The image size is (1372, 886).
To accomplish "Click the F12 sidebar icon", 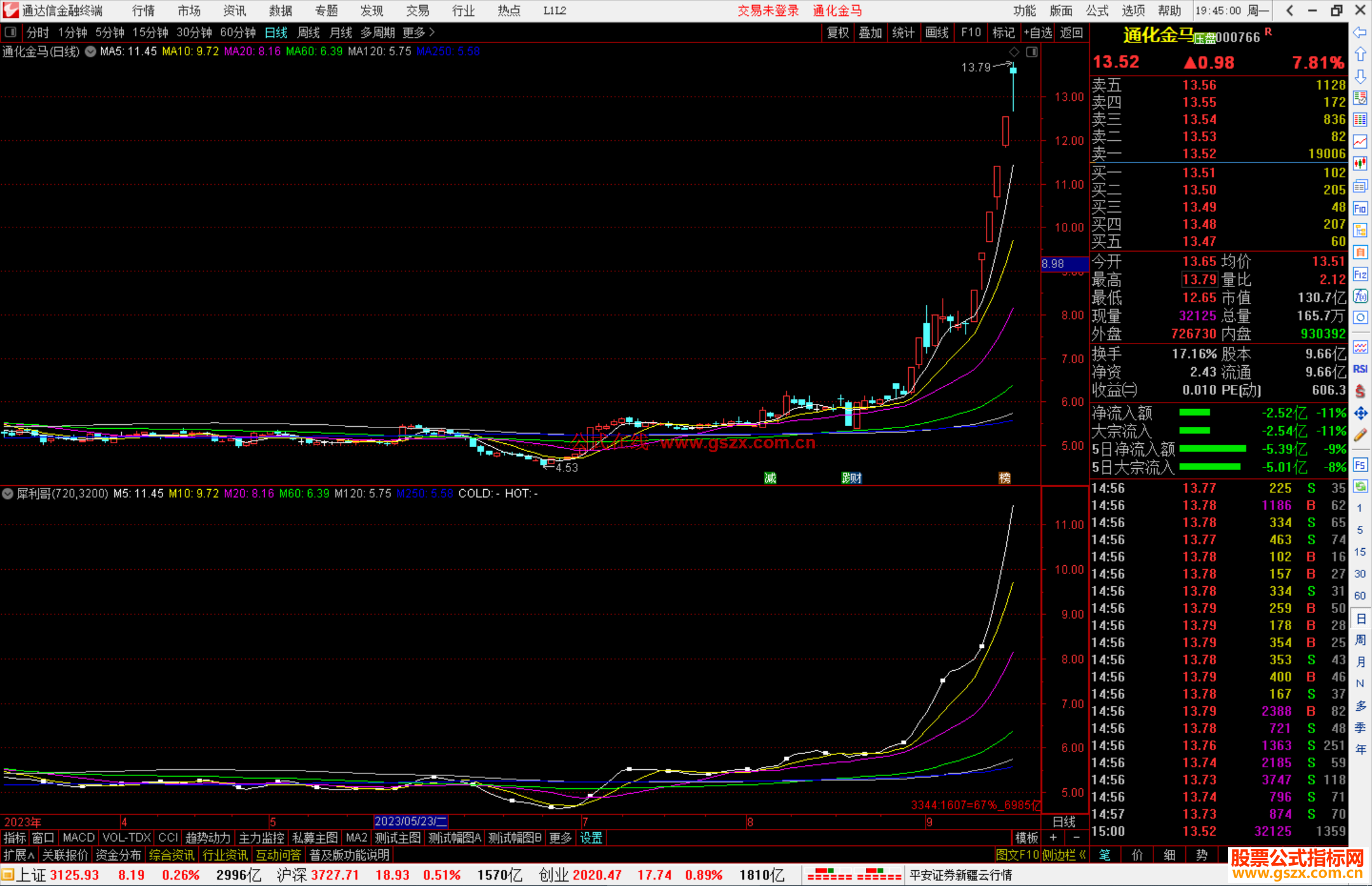I will click(1360, 274).
